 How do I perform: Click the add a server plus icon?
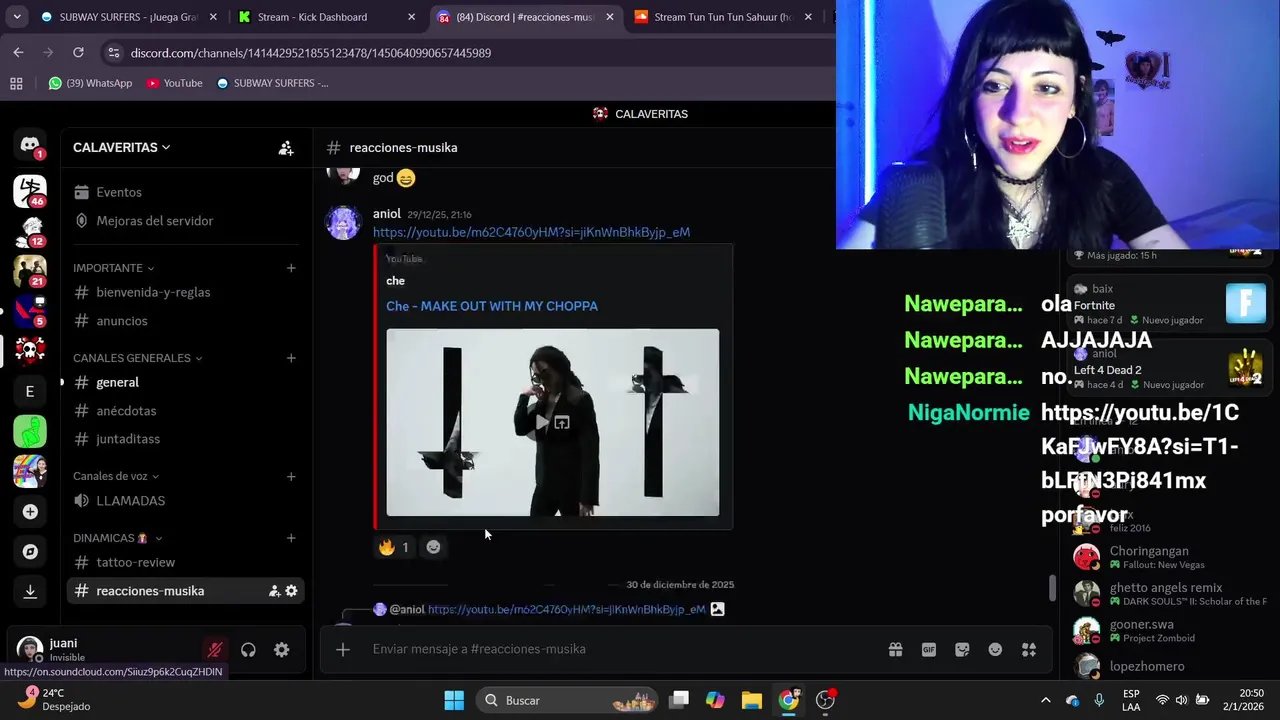[x=30, y=512]
